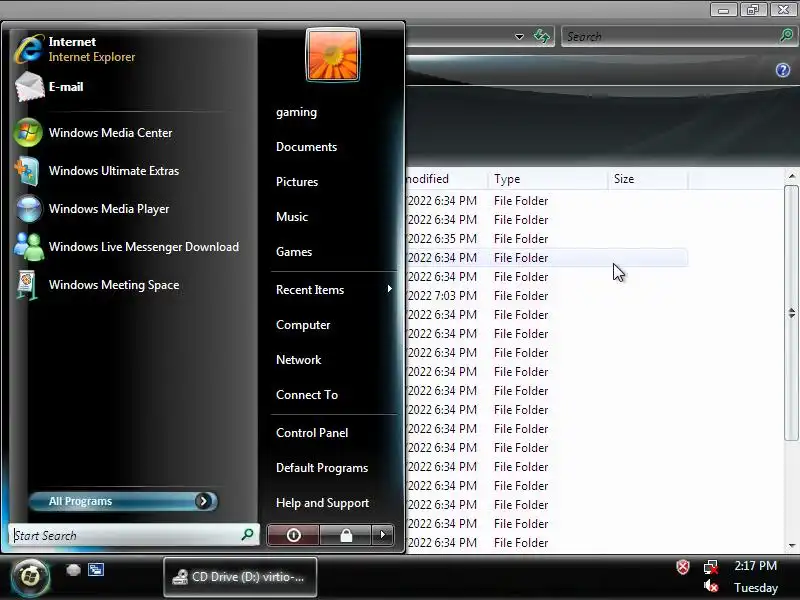Open Pictures from Start menu
The height and width of the screenshot is (600, 800).
[x=297, y=182]
